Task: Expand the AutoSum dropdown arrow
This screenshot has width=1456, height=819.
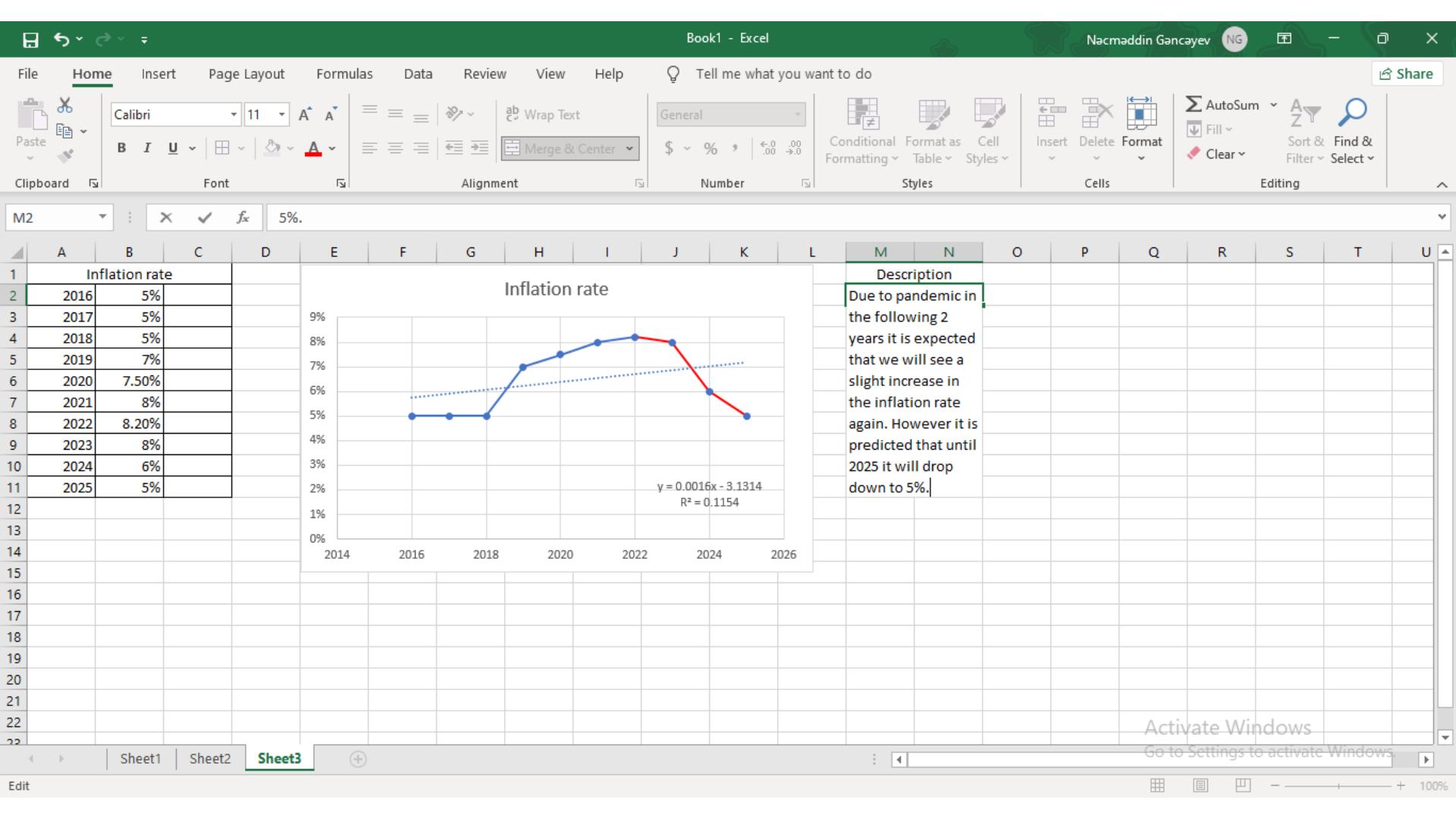Action: coord(1274,105)
